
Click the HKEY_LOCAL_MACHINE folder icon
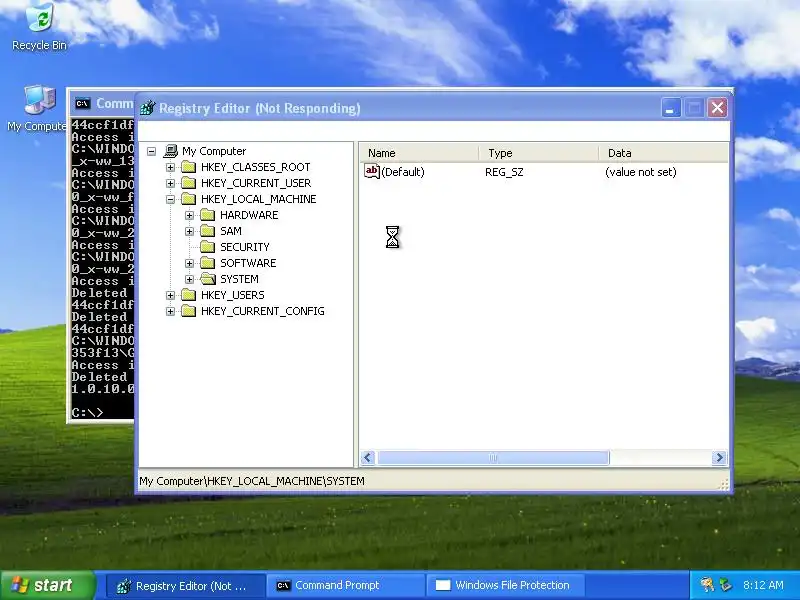(189, 199)
